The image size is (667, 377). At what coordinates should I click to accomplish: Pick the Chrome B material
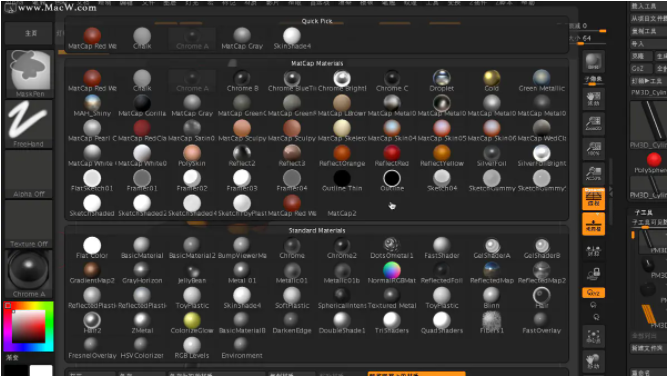242,81
